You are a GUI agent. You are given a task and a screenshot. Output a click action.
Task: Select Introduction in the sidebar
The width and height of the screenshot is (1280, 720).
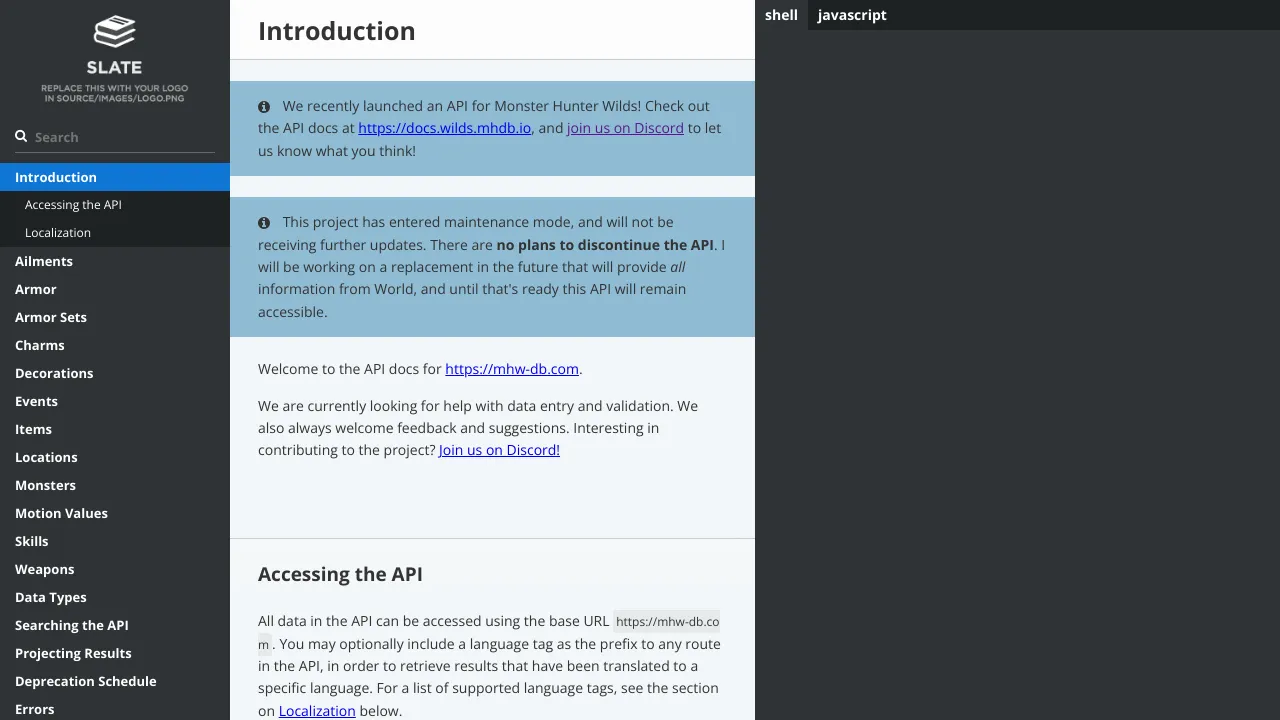pyautogui.click(x=115, y=177)
